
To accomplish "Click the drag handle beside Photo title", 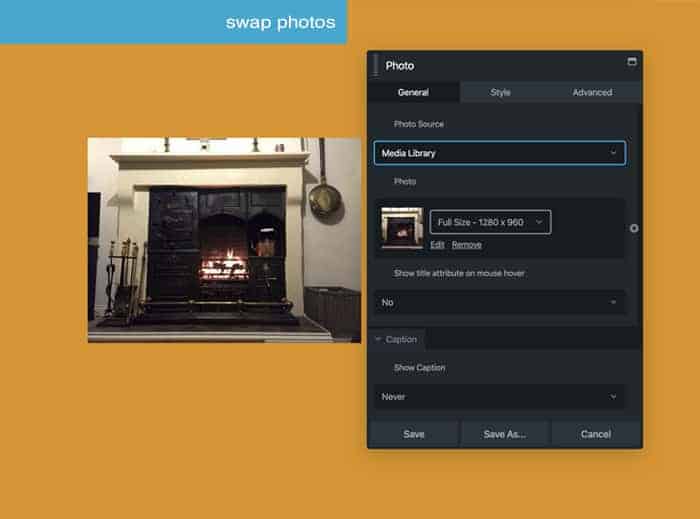I will 376,66.
